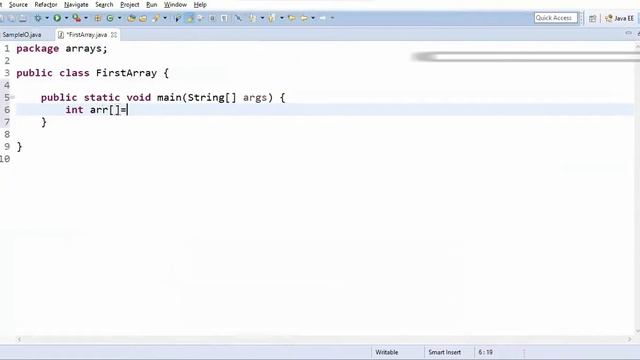Viewport: 640px width, 360px height.
Task: Open the Forward history dropdown arrow
Action: click(332, 18)
